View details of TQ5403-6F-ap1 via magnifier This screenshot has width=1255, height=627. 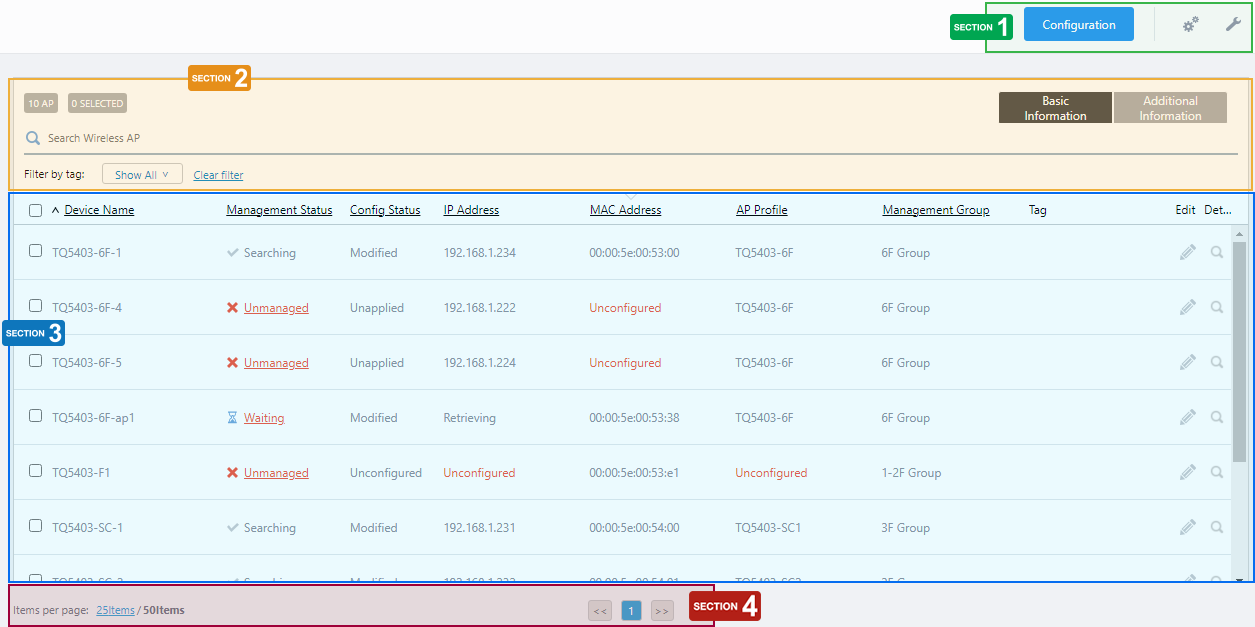pos(1217,418)
